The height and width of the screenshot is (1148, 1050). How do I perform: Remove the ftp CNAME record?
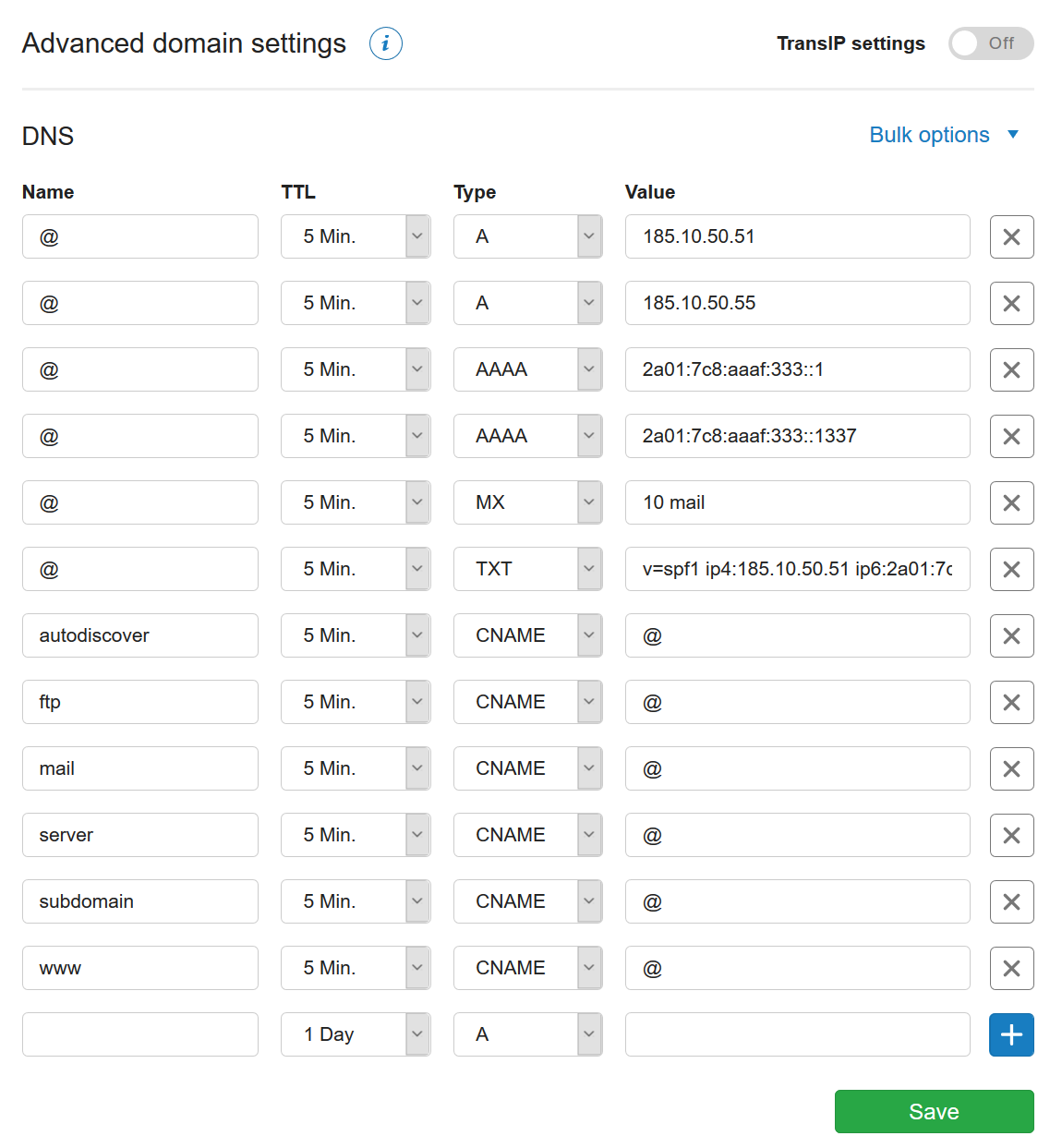coord(1011,702)
